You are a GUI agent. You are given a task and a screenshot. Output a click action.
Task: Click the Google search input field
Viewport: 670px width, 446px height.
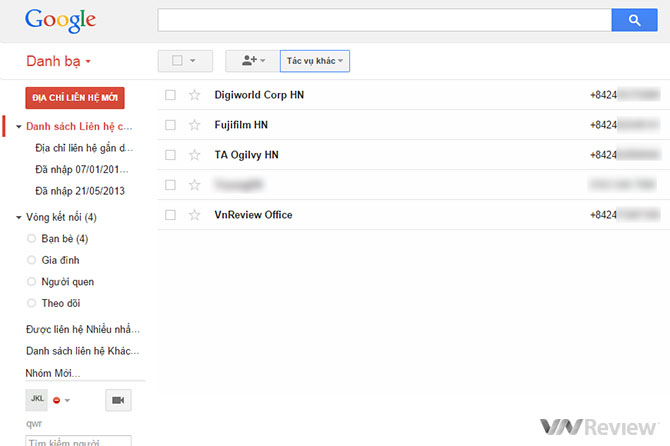pyautogui.click(x=385, y=20)
